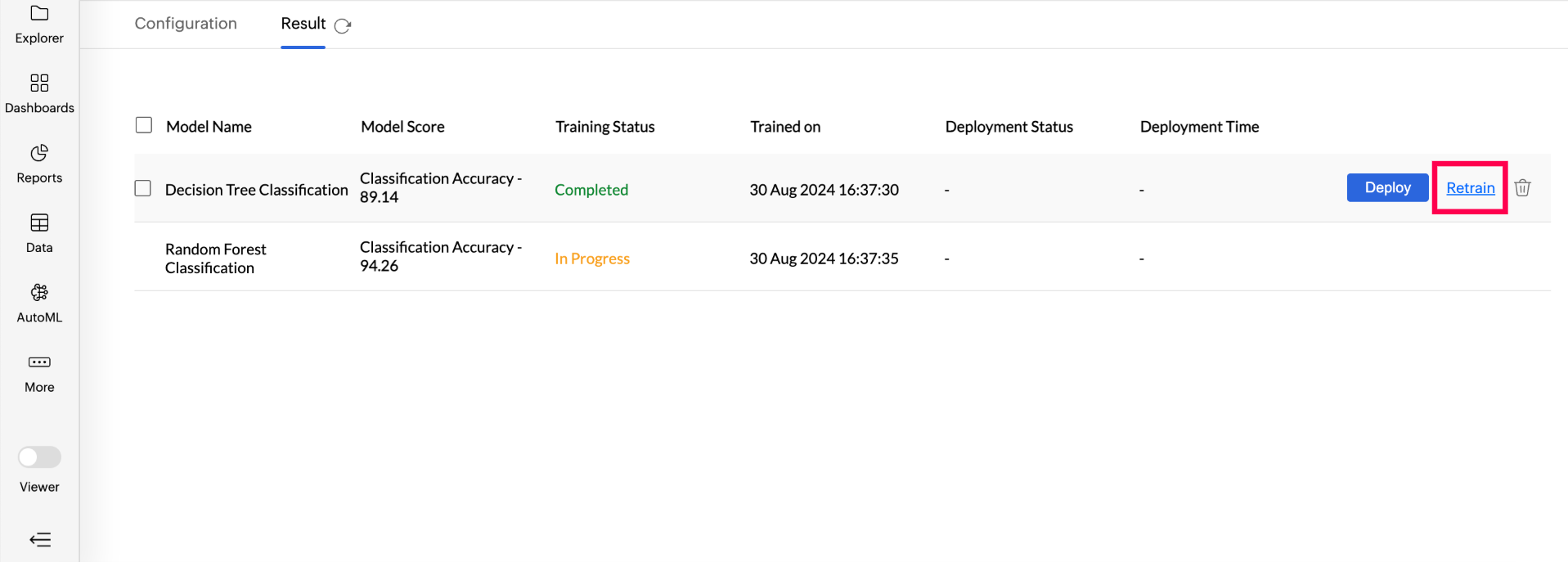Viewport: 1568px width, 562px height.
Task: Delete the Decision Tree Classification model
Action: tap(1522, 188)
